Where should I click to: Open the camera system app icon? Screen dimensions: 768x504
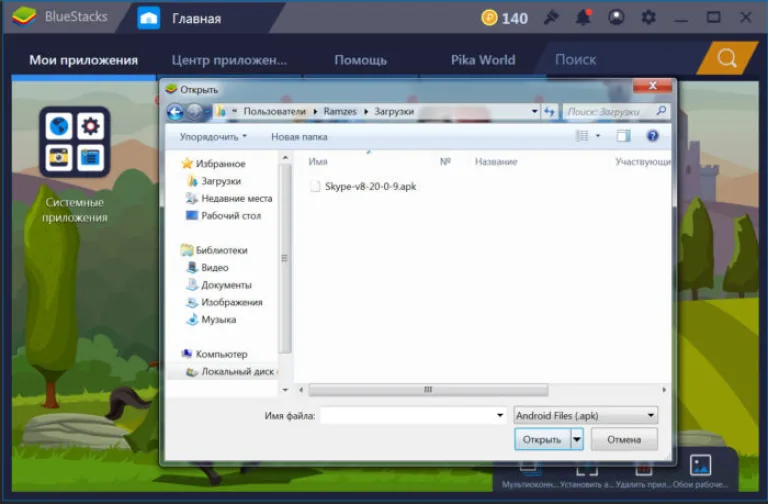click(59, 157)
